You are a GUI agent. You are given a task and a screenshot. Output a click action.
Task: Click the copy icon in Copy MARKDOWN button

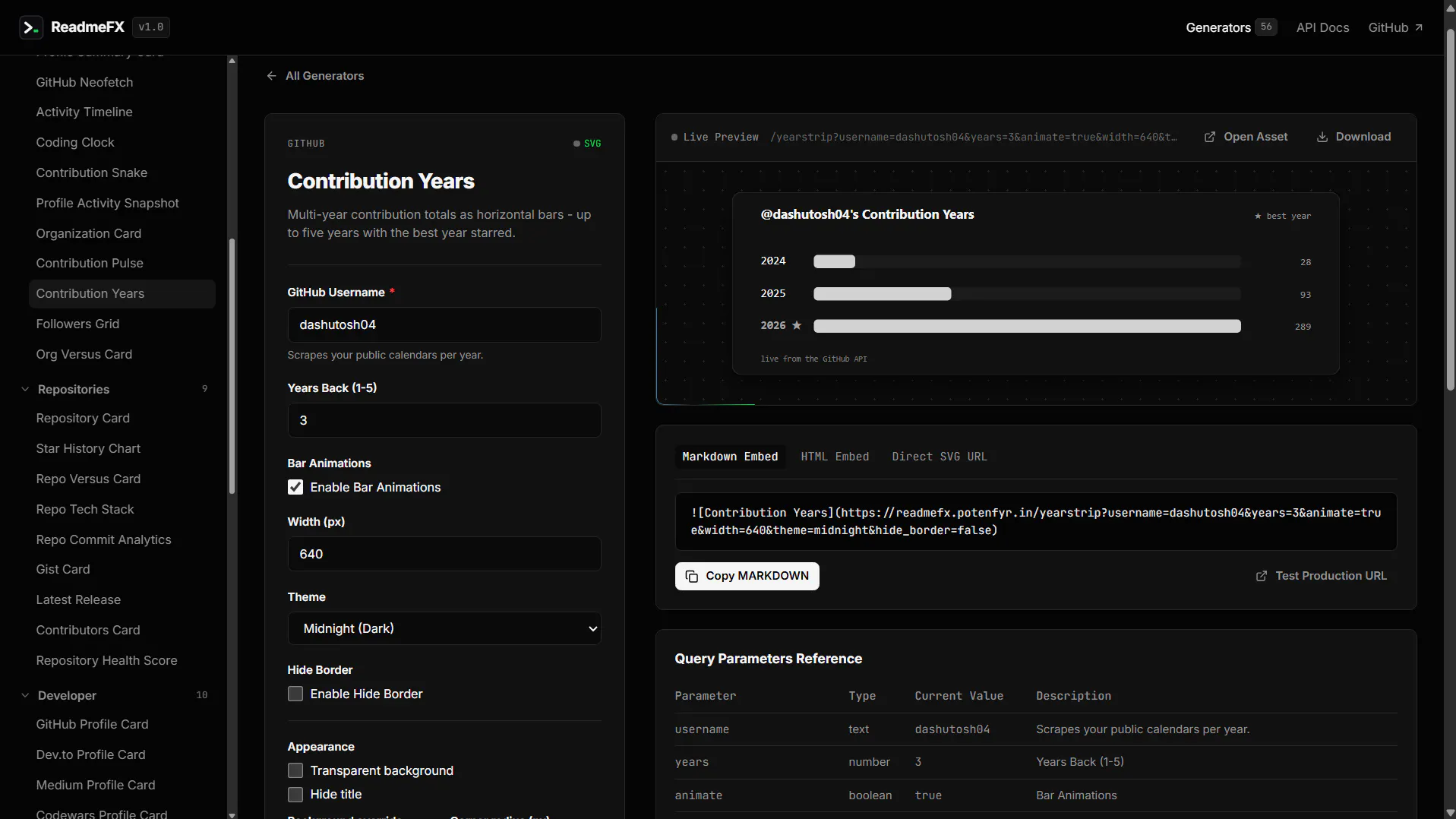coord(692,576)
